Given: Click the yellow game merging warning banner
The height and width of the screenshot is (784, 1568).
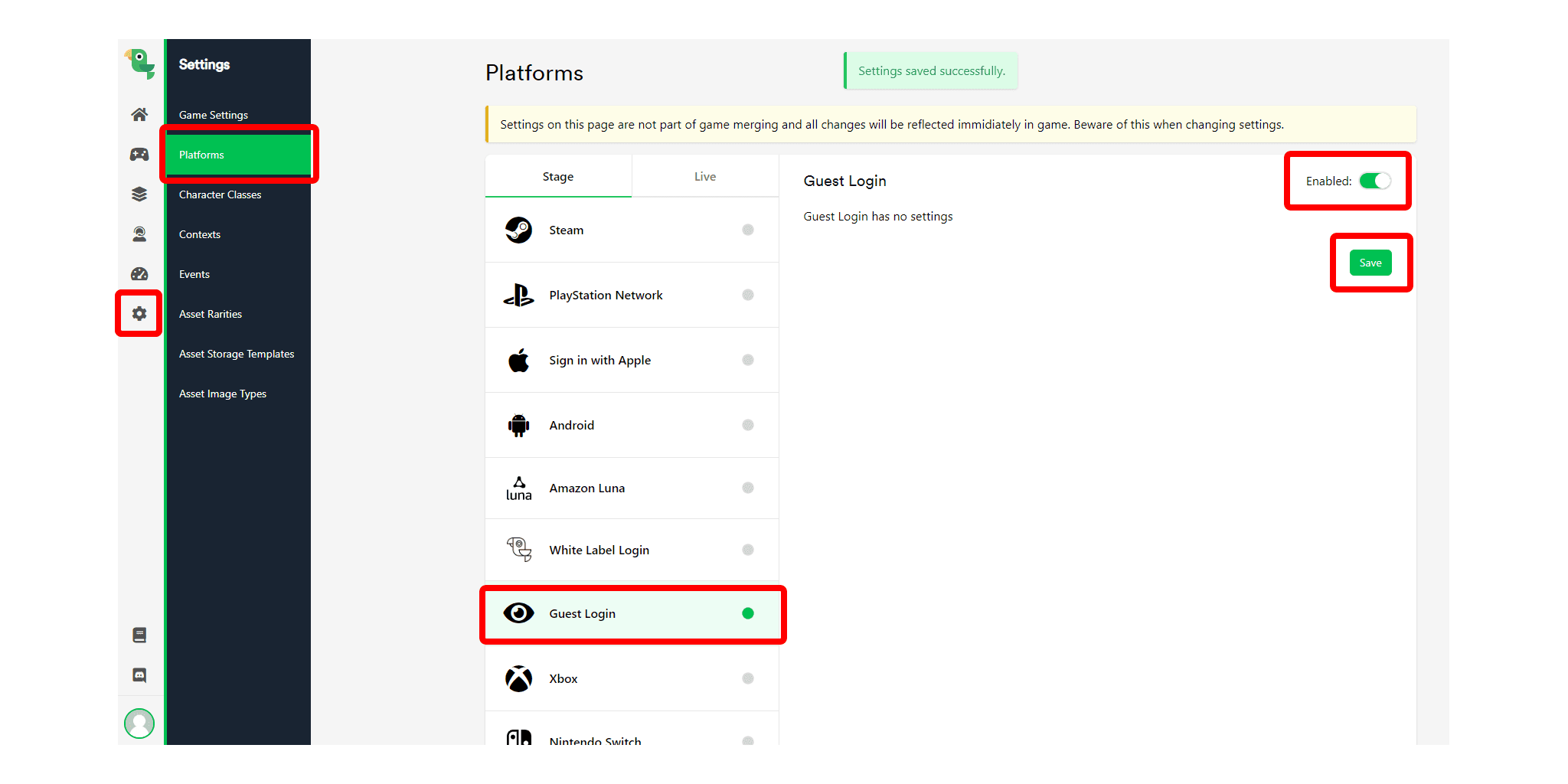Looking at the screenshot, I should pyautogui.click(x=951, y=124).
